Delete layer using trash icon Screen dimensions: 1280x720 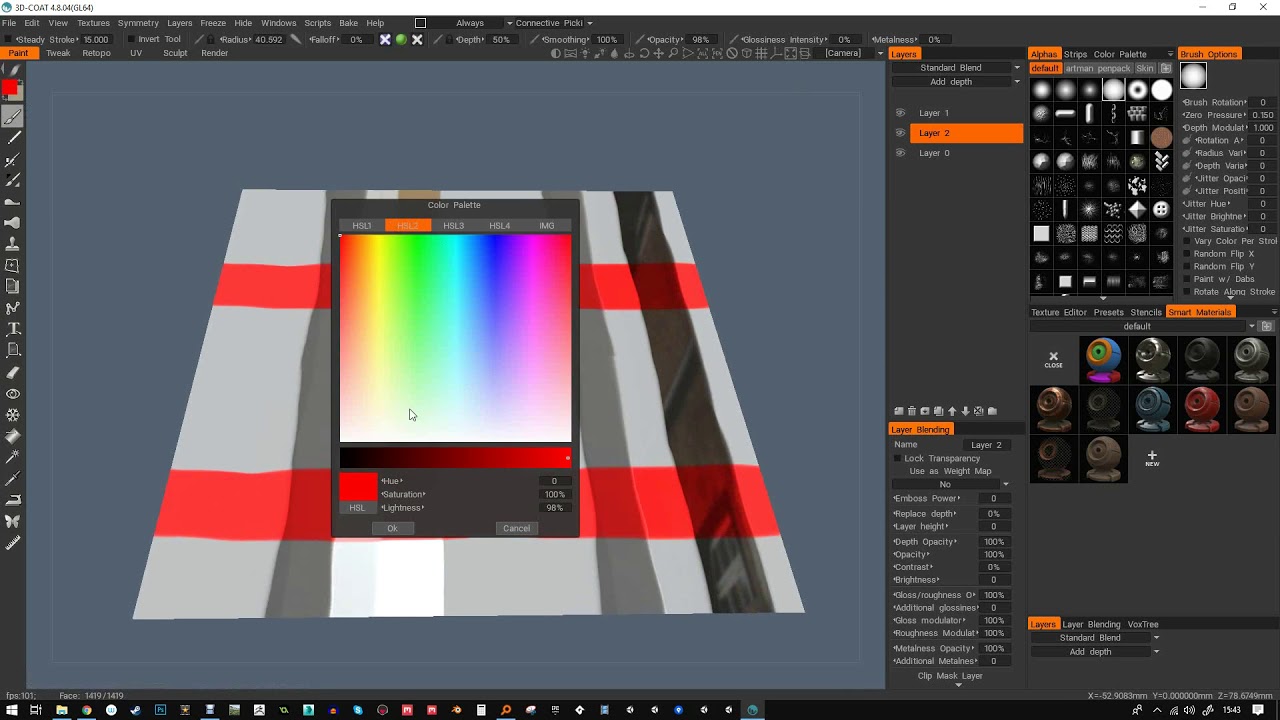click(x=912, y=411)
